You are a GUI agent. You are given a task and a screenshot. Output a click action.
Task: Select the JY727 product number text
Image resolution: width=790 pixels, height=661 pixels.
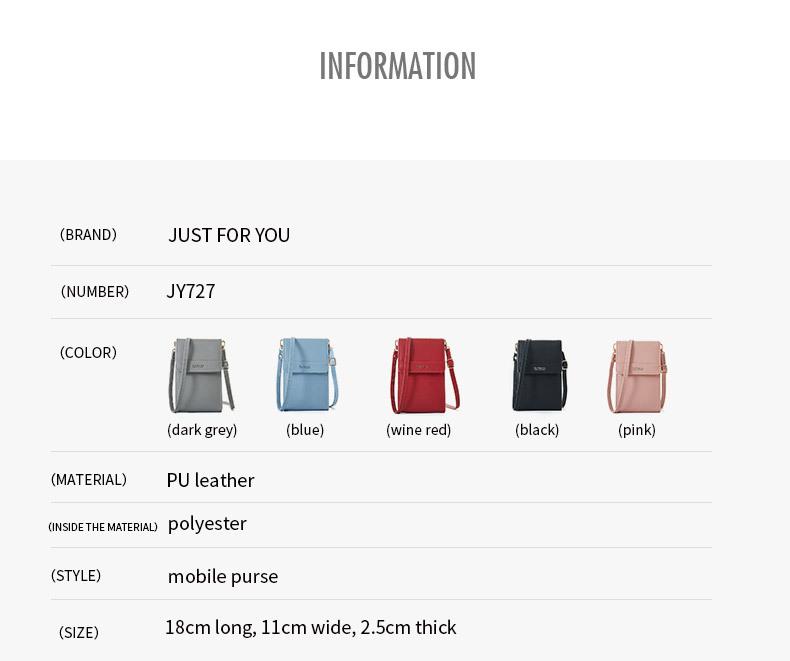click(x=190, y=291)
